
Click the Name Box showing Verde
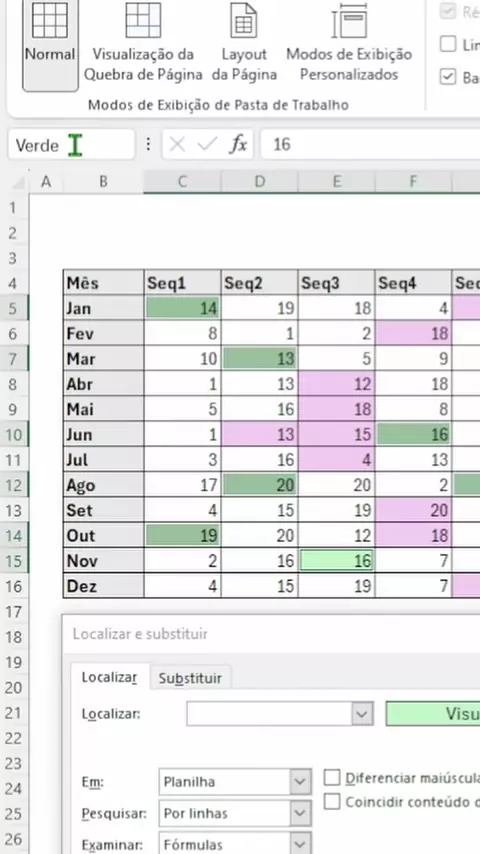coord(71,145)
